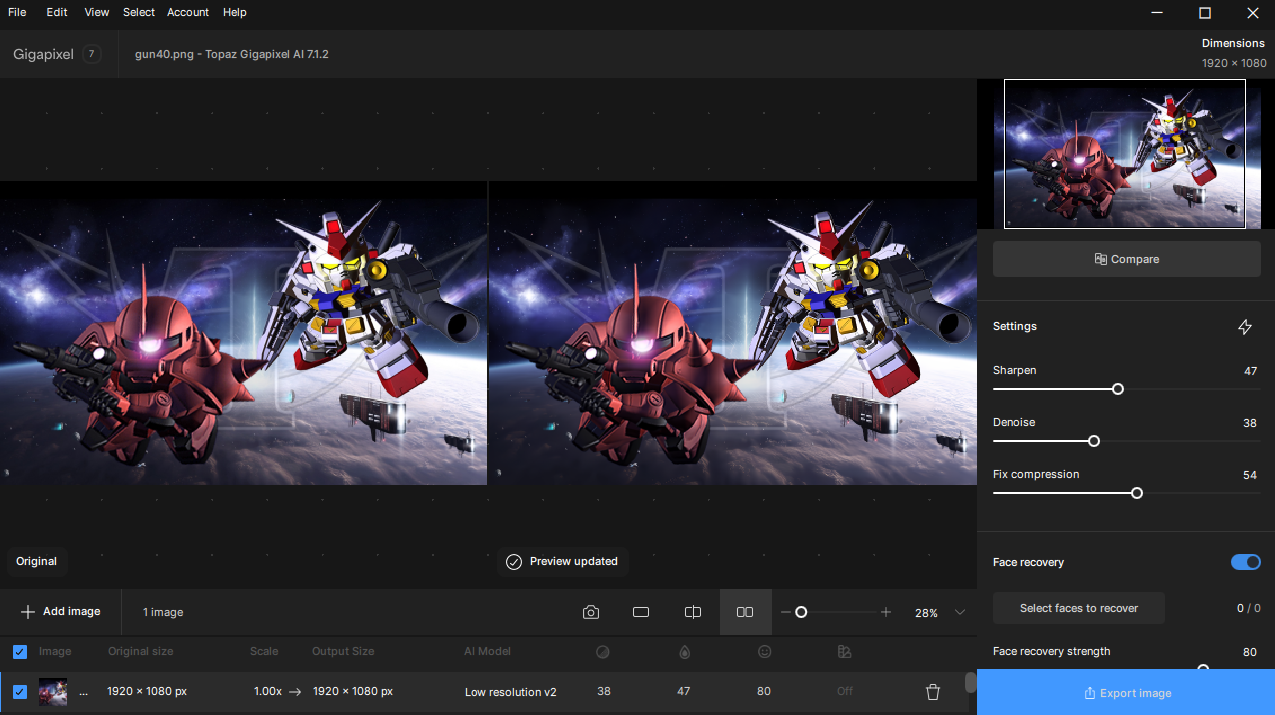Click the Sharpen value 47 field

(x=1250, y=371)
